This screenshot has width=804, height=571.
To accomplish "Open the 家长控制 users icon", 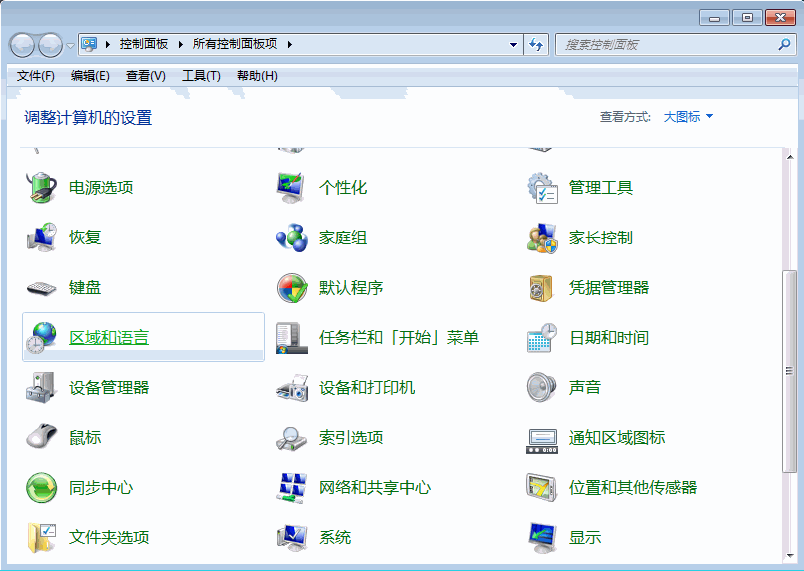I will pyautogui.click(x=542, y=237).
